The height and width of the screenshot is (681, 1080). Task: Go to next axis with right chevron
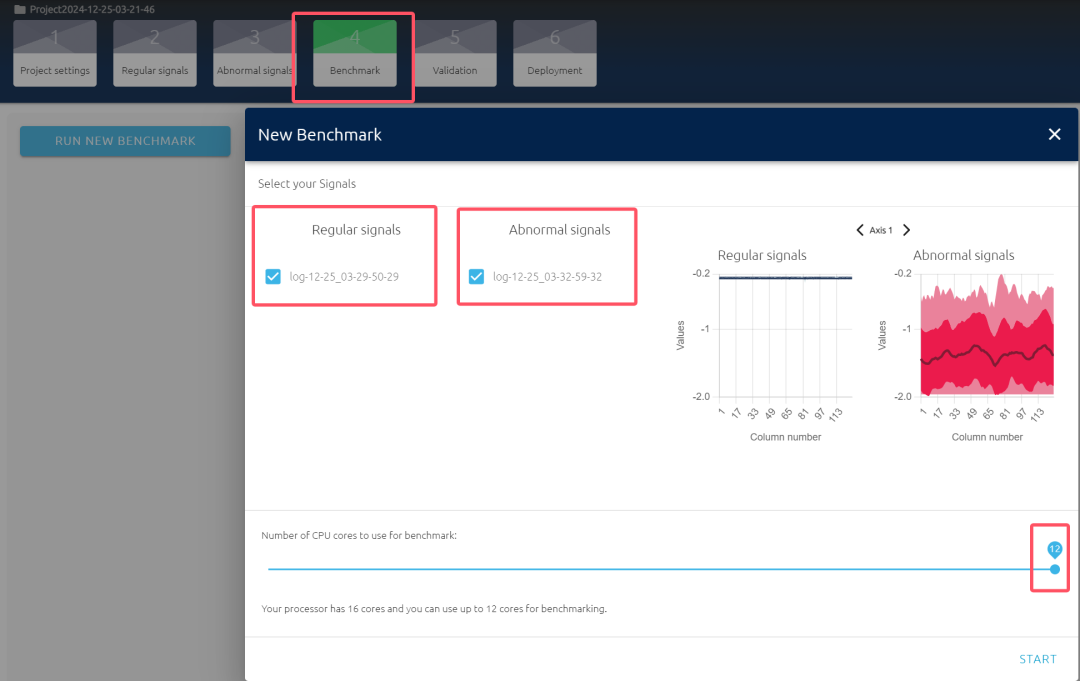point(906,230)
